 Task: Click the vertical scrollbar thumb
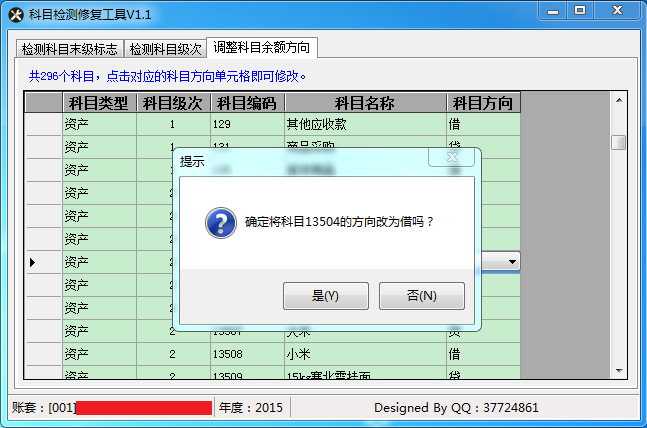click(619, 143)
